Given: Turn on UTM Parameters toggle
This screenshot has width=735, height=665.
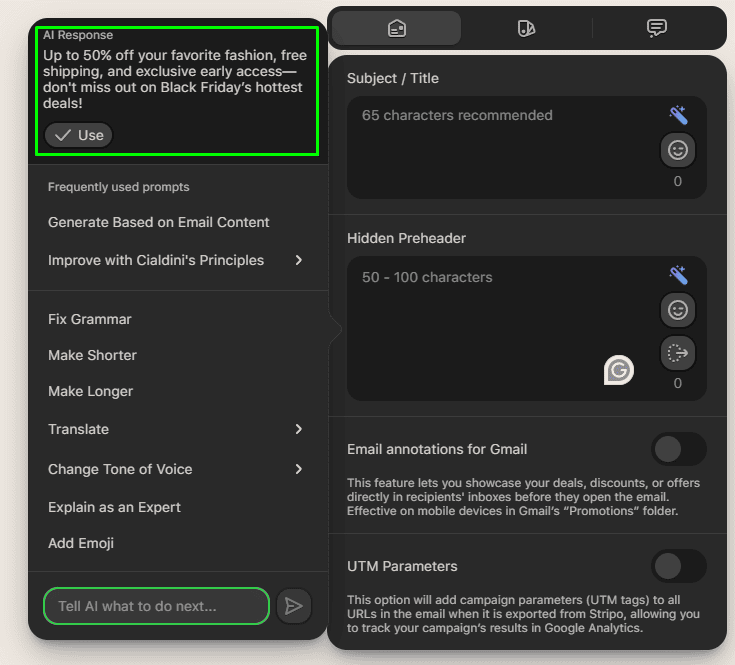Looking at the screenshot, I should 679,566.
